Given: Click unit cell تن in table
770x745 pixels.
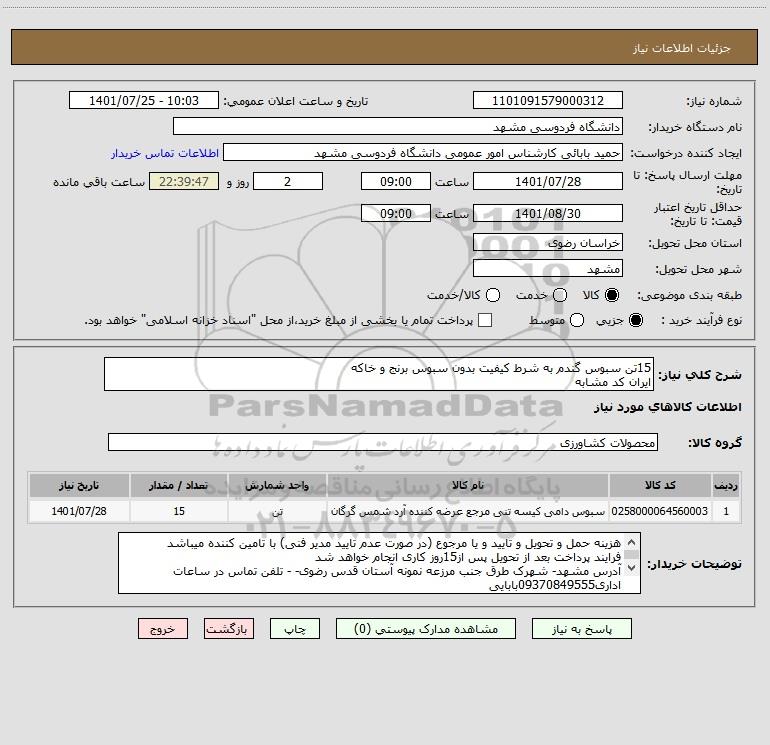Looking at the screenshot, I should pos(277,511).
